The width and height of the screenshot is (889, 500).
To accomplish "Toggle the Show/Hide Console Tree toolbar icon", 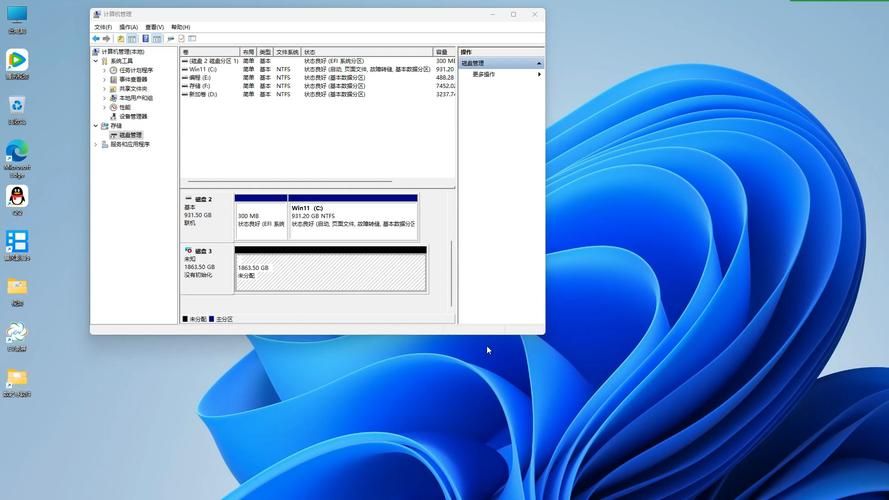I will tap(132, 39).
